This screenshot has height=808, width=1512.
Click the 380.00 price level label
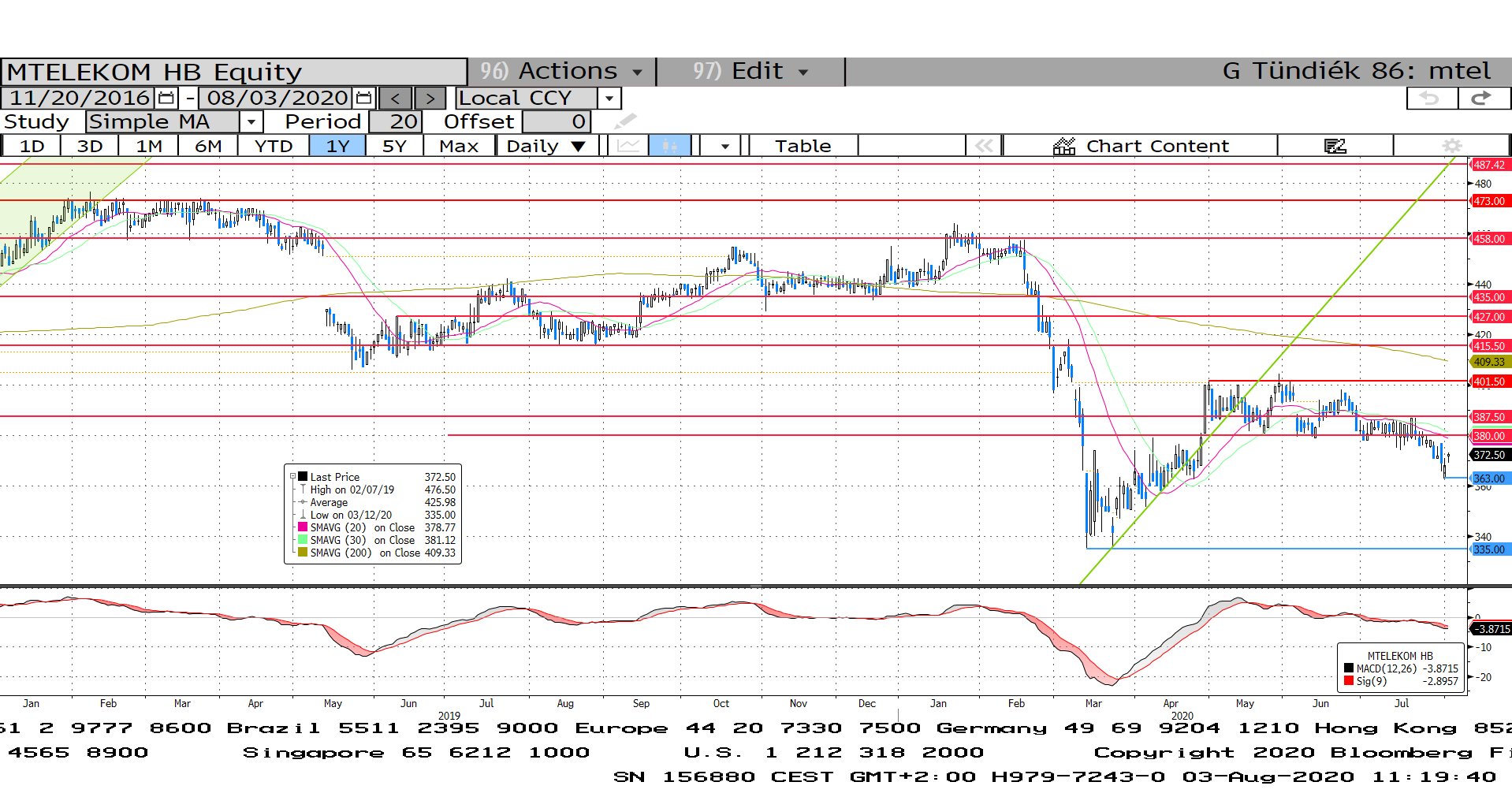click(1490, 436)
